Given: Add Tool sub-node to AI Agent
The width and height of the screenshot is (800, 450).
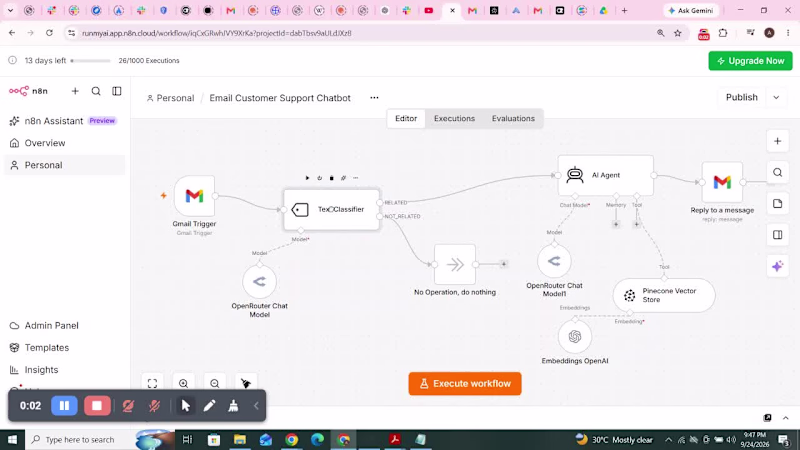Looking at the screenshot, I should [x=636, y=224].
